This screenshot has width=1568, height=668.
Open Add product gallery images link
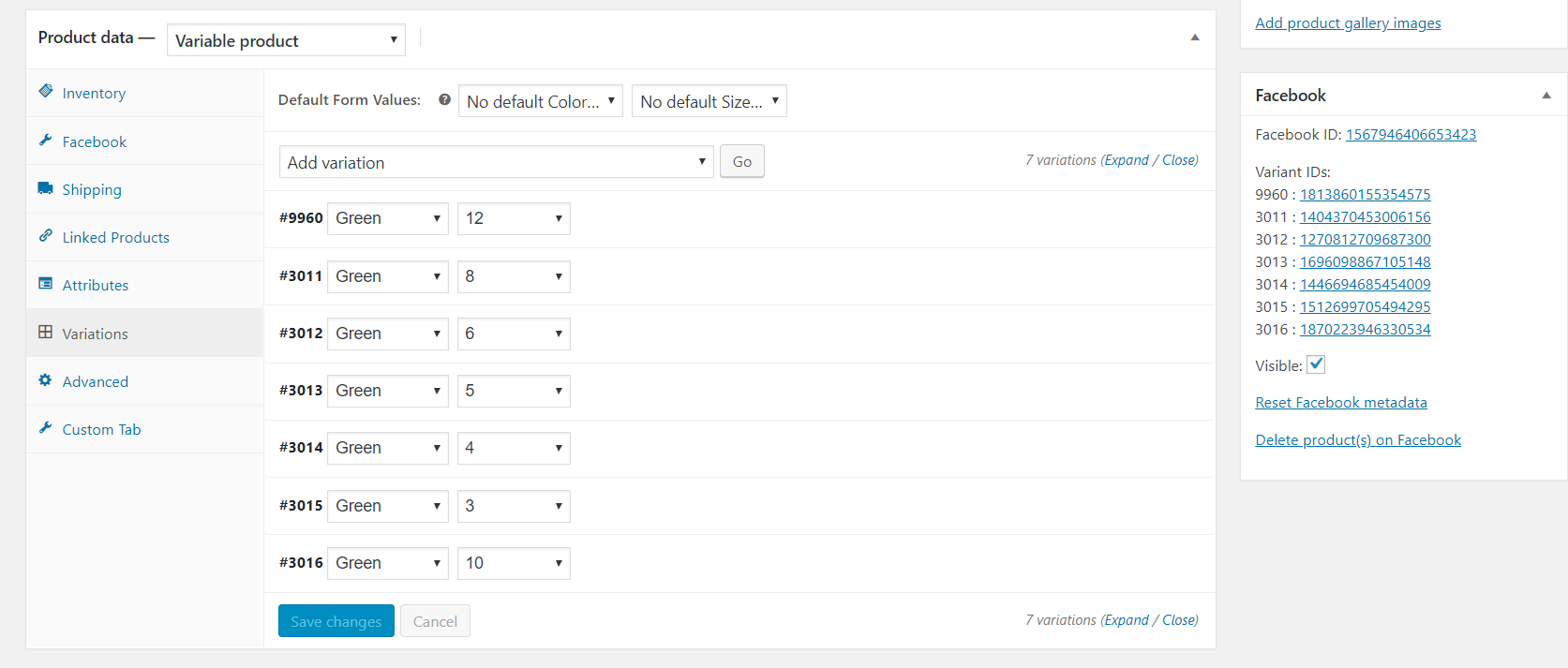[1348, 22]
